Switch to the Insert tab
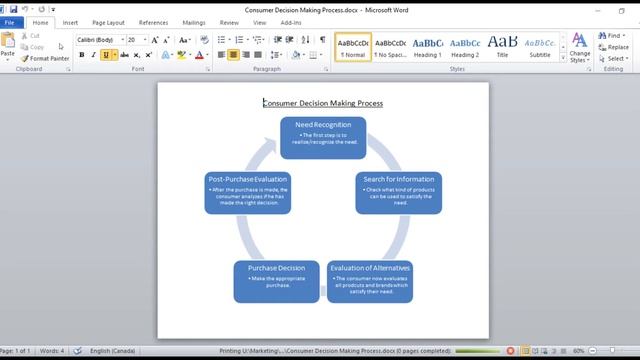The width and height of the screenshot is (640, 360). 70,23
